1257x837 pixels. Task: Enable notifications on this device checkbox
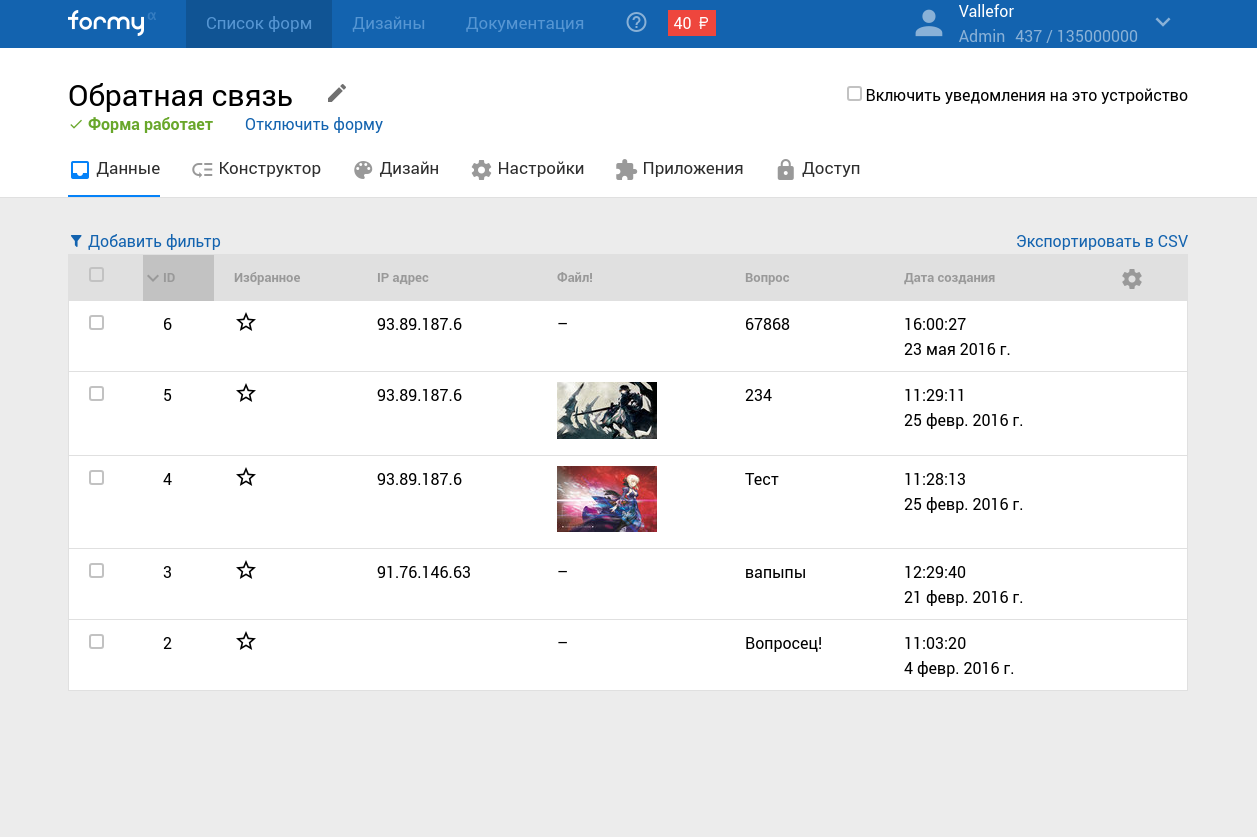tap(854, 94)
